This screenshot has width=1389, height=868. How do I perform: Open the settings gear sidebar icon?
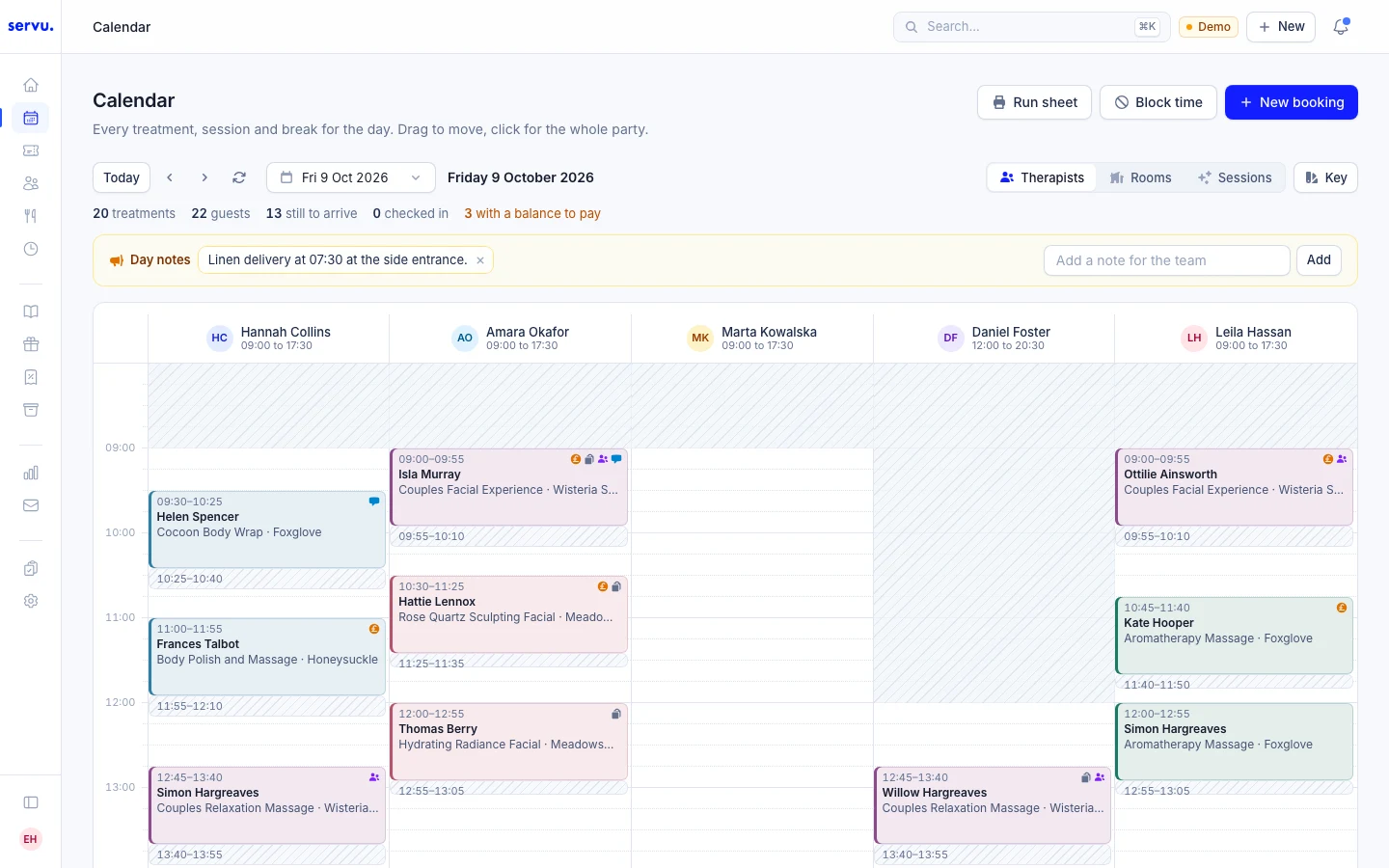[31, 601]
